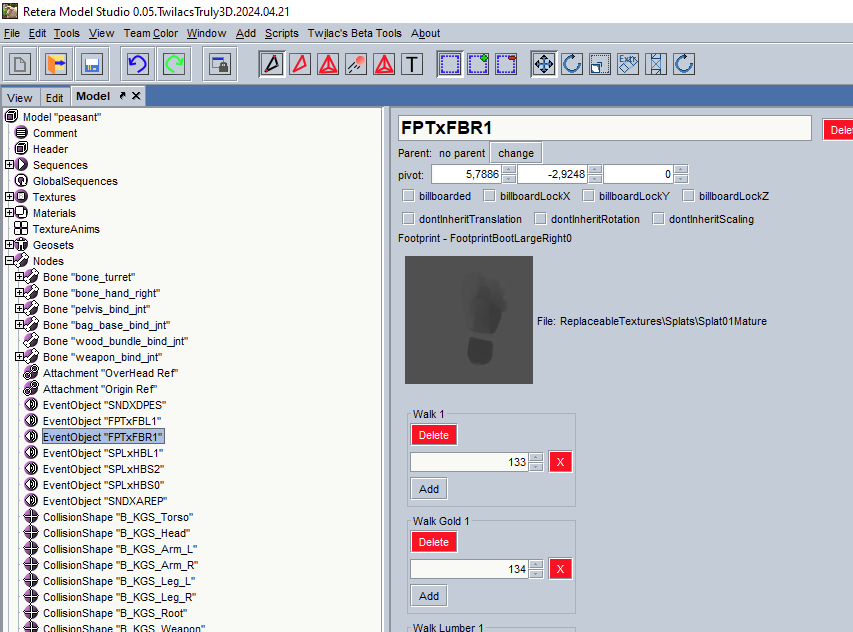Image resolution: width=853 pixels, height=632 pixels.
Task: Choose the deselect rectangle icon with minus
Action: pyautogui.click(x=506, y=64)
